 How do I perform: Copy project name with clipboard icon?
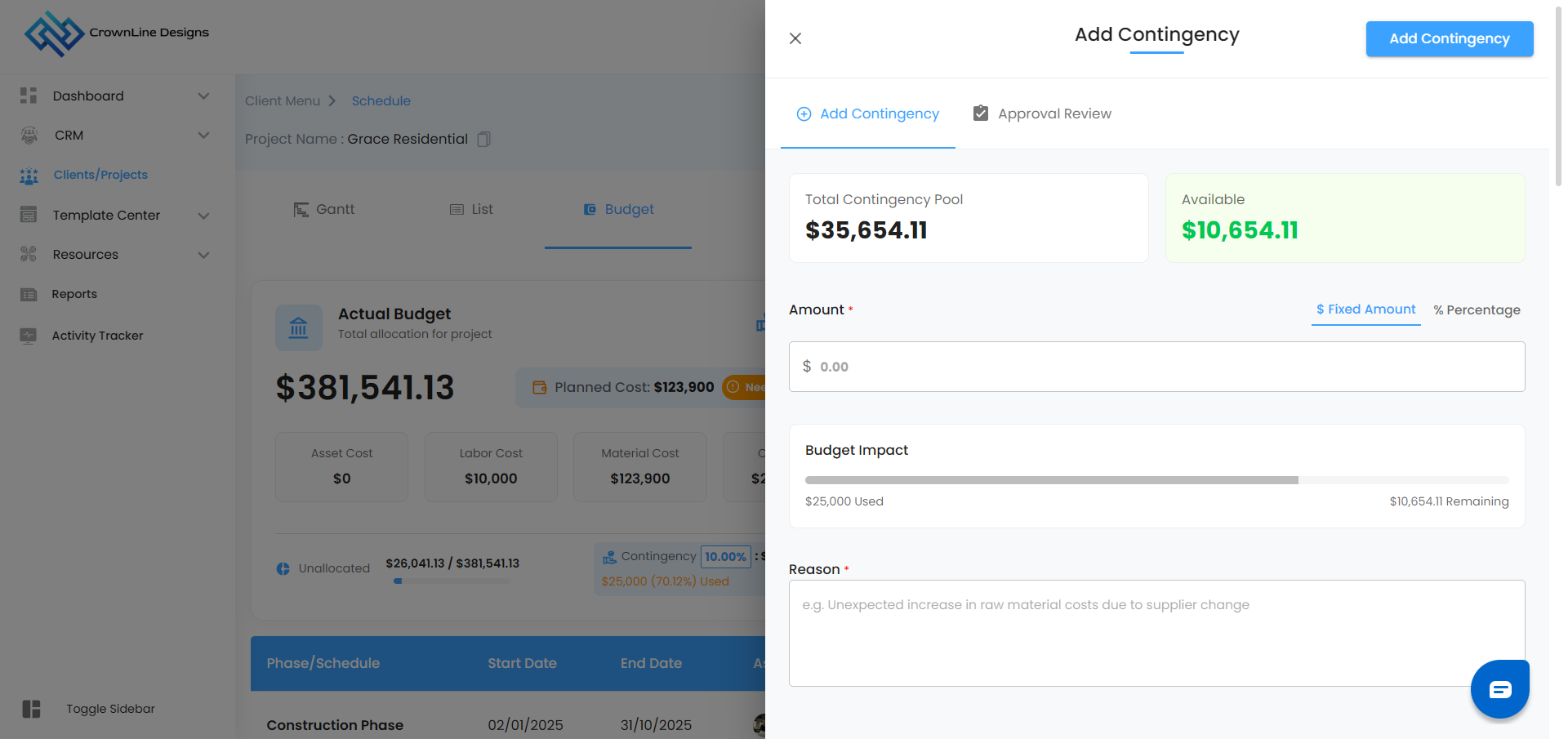[x=483, y=139]
